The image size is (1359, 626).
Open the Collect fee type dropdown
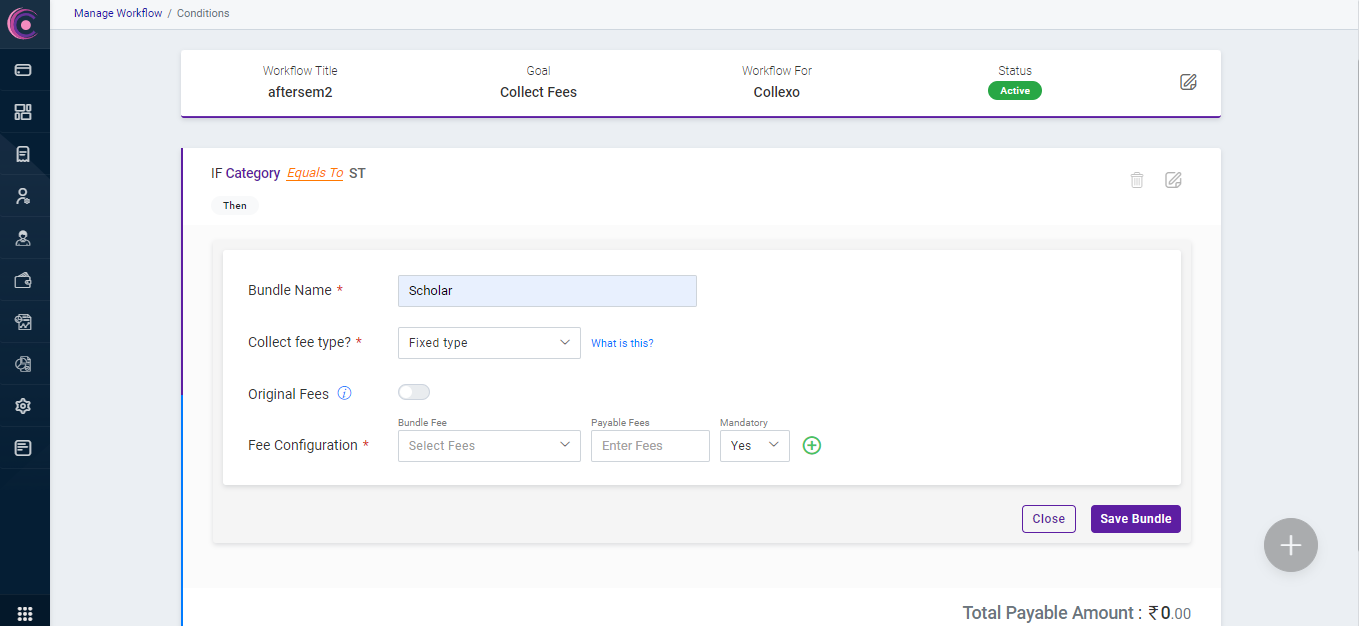[x=489, y=343]
